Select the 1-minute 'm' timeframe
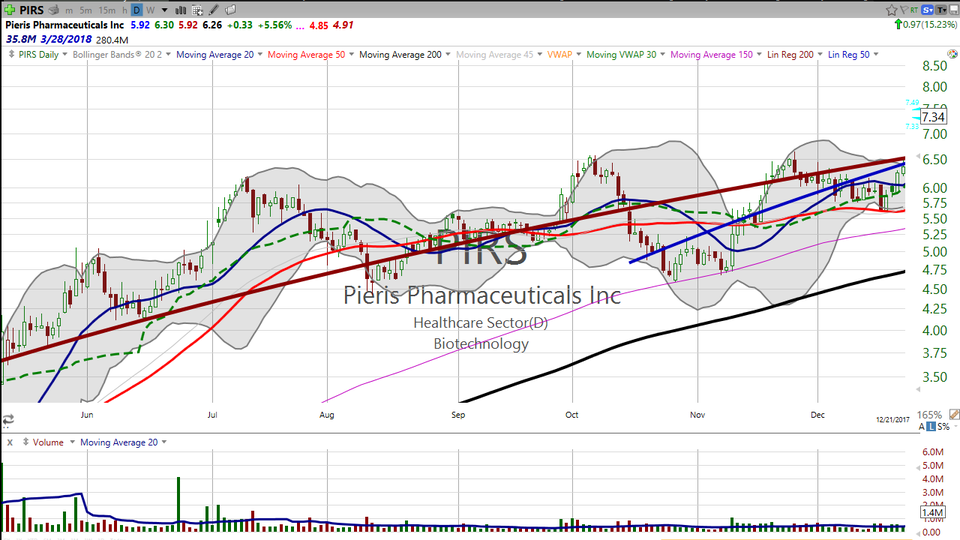Viewport: 960px width, 540px height. click(x=69, y=10)
